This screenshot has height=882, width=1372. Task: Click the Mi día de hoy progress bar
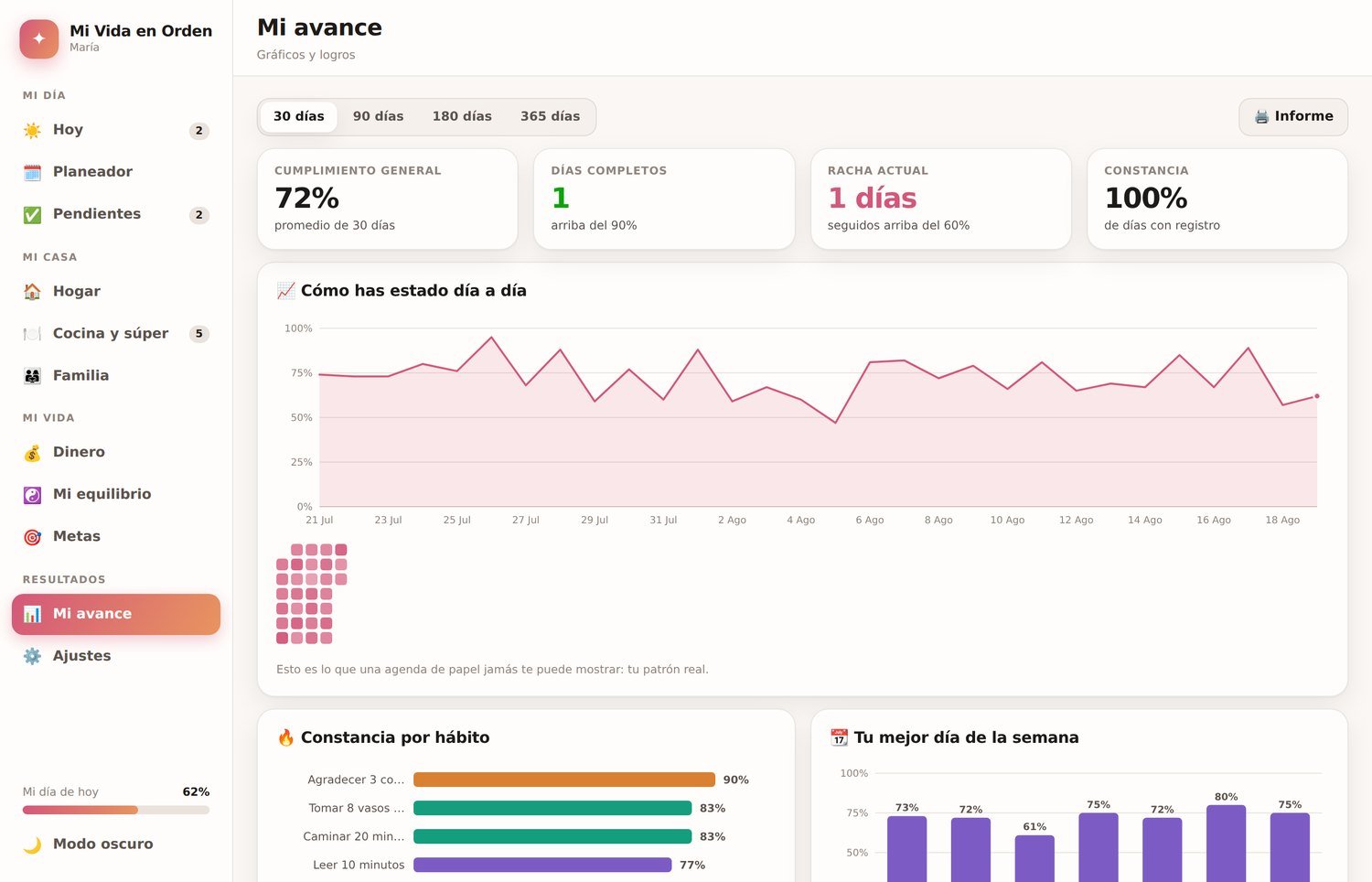116,810
